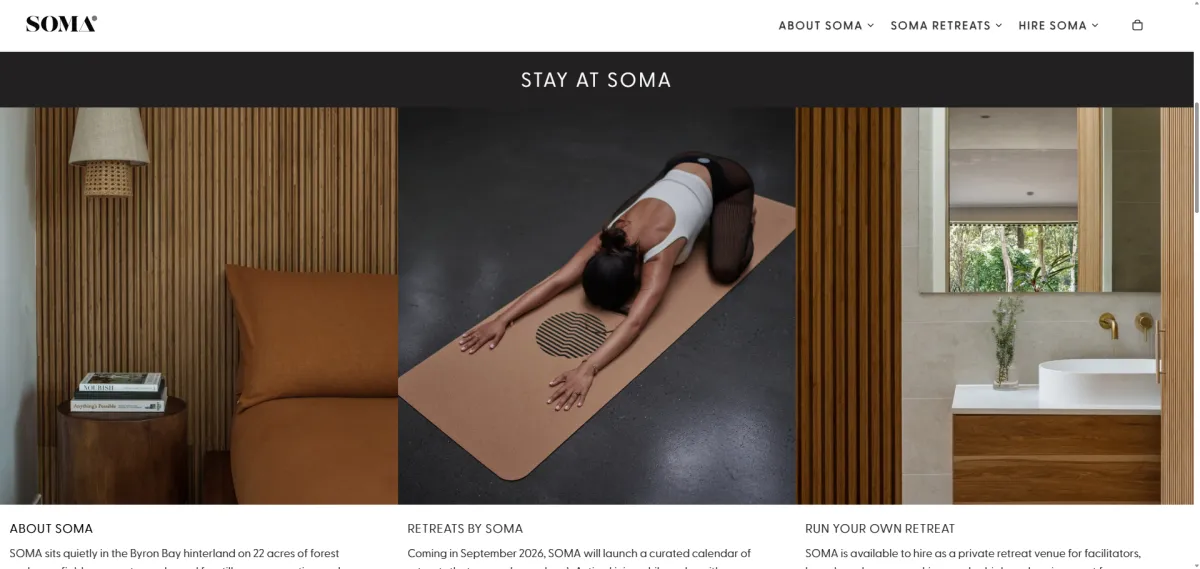Click the Byron Bay hinterland description text
The height and width of the screenshot is (569, 1200).
click(x=175, y=558)
